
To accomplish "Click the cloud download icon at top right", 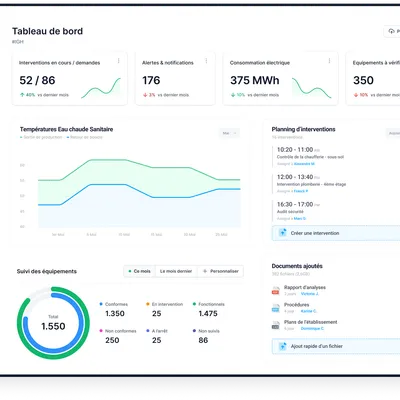I will pos(391,31).
